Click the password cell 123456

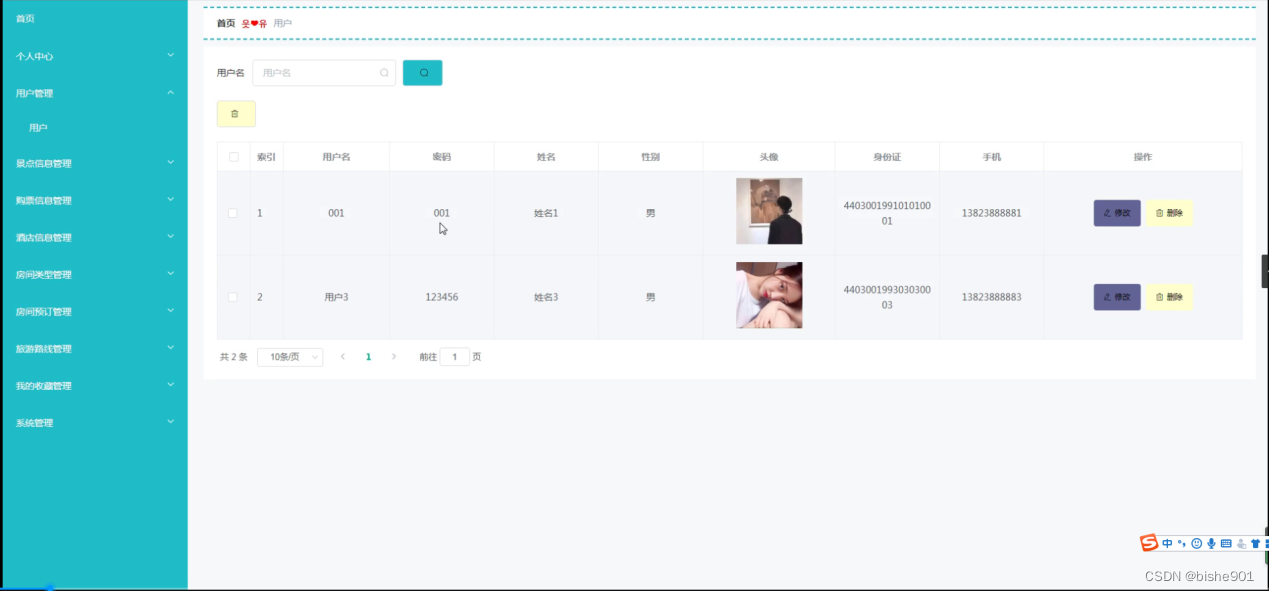(441, 297)
